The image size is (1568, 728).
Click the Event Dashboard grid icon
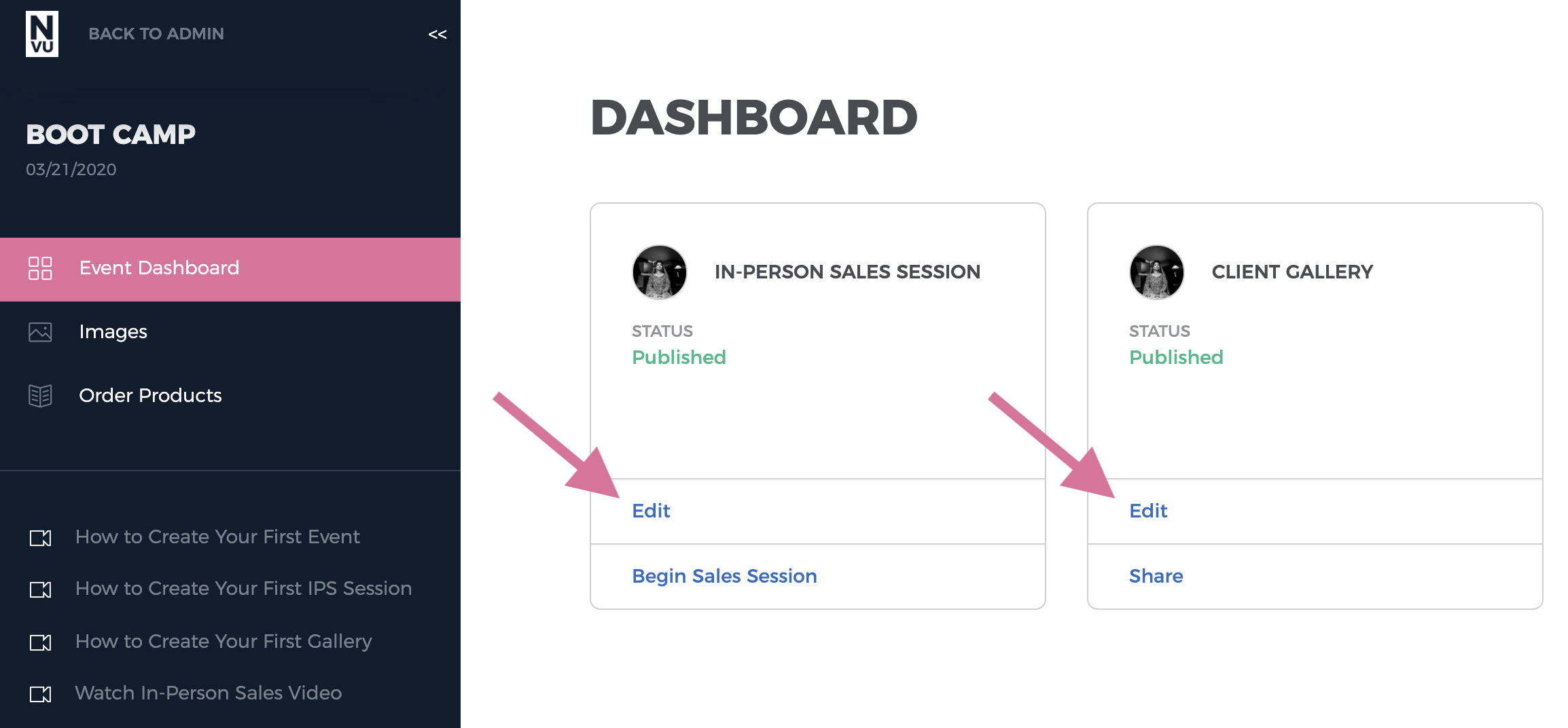click(40, 268)
